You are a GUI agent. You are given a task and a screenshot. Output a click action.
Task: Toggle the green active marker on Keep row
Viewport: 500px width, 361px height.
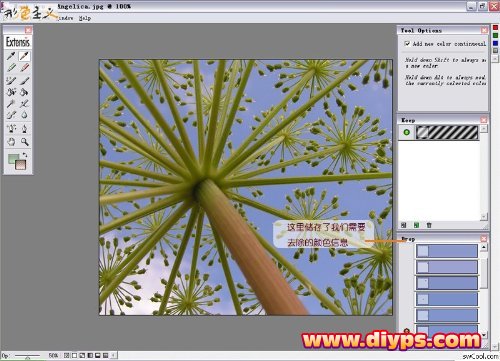click(406, 132)
